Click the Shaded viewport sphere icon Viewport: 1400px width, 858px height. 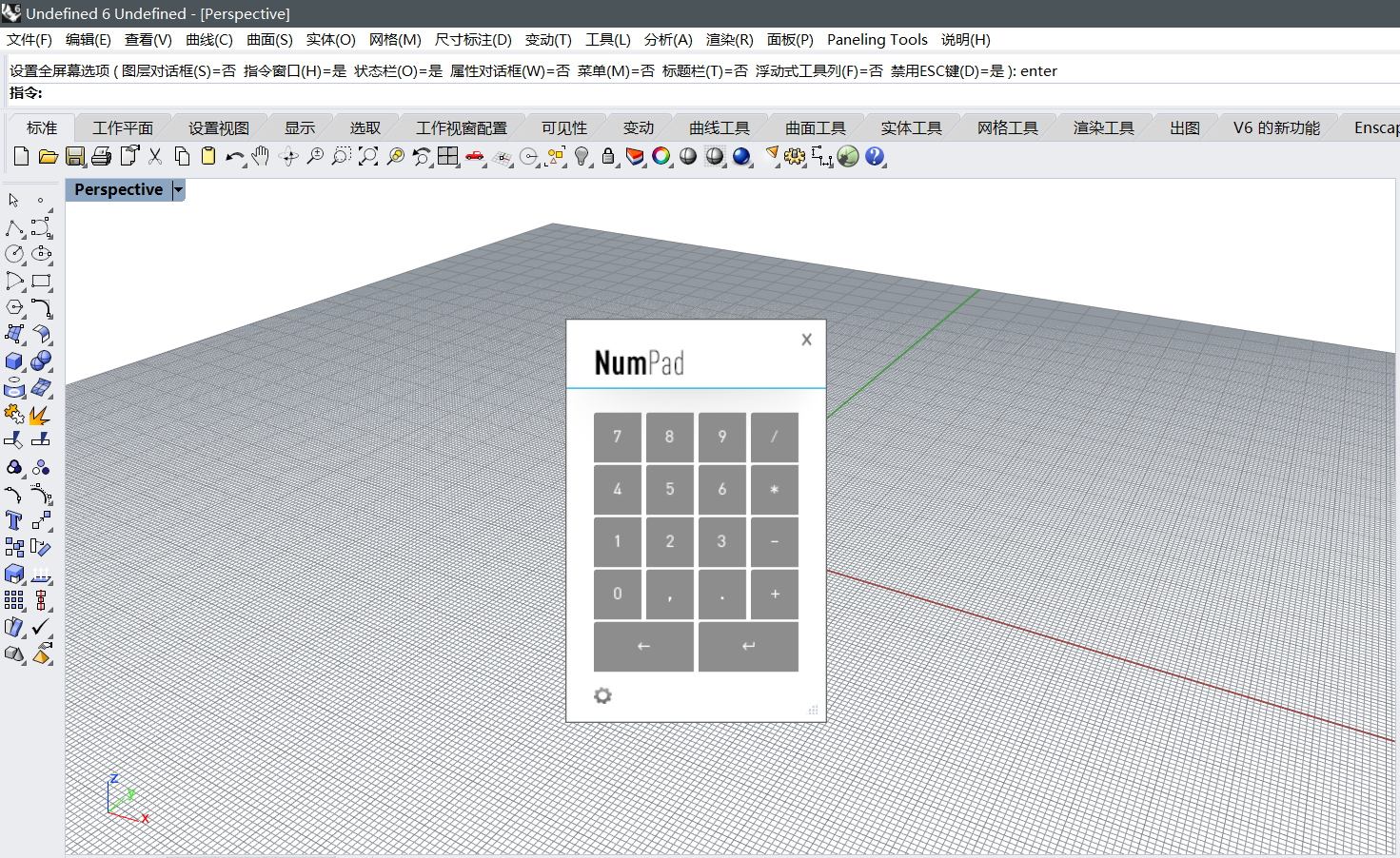coord(688,157)
